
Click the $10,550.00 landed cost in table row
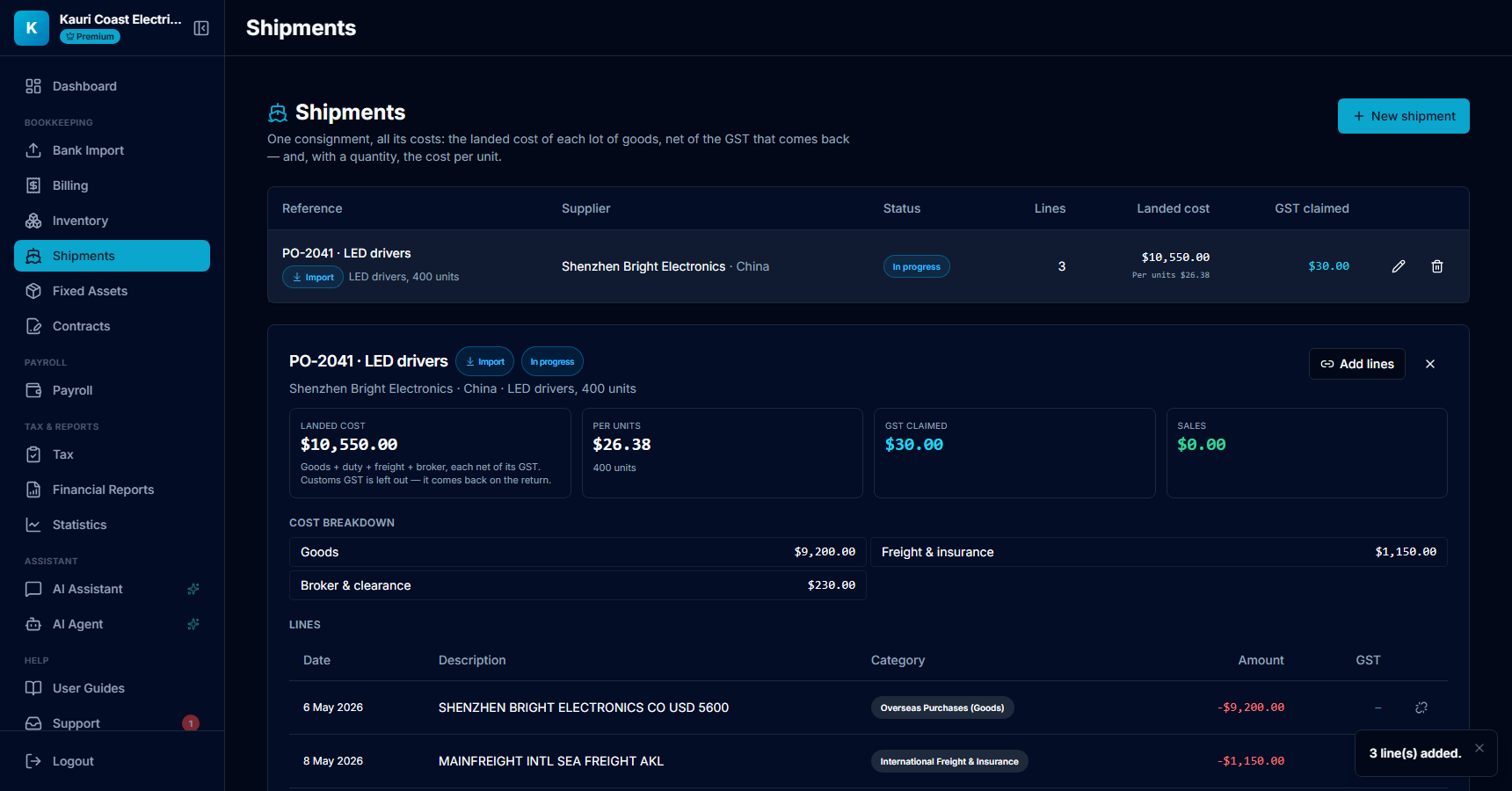click(1175, 258)
